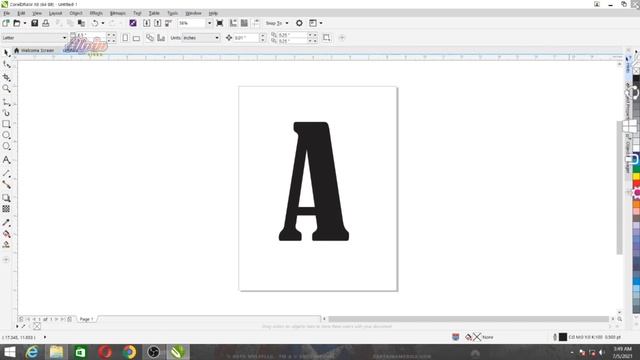Select the Smart Fill tool

coord(7,245)
